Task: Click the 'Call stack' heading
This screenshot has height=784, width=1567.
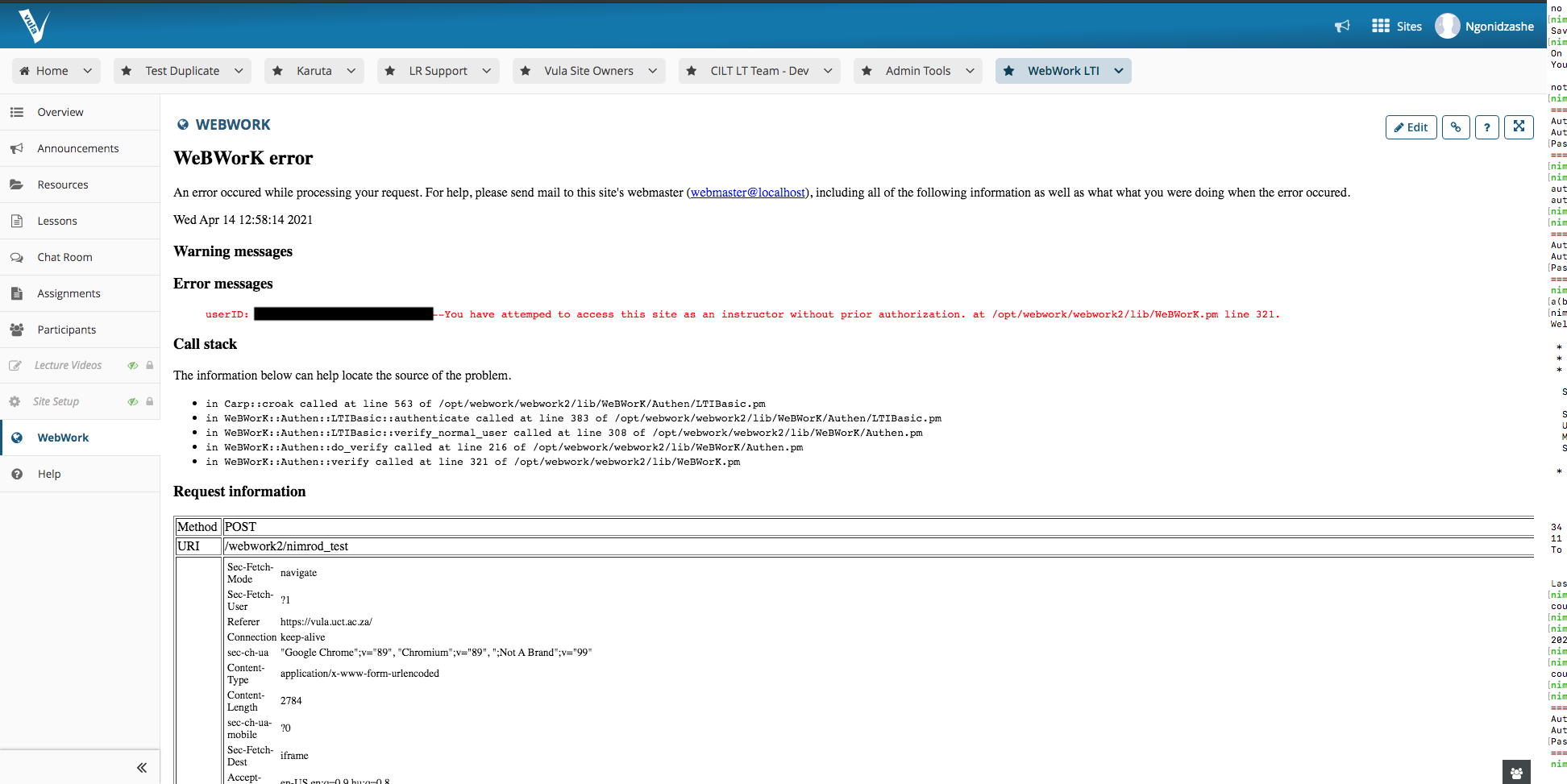Action: coord(205,344)
